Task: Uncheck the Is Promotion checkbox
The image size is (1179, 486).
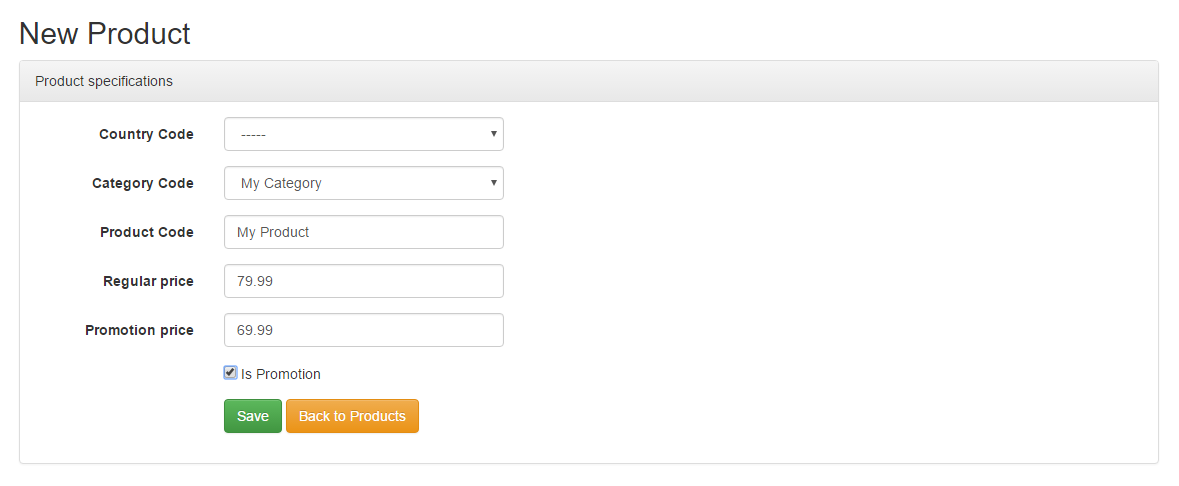Action: coord(231,372)
